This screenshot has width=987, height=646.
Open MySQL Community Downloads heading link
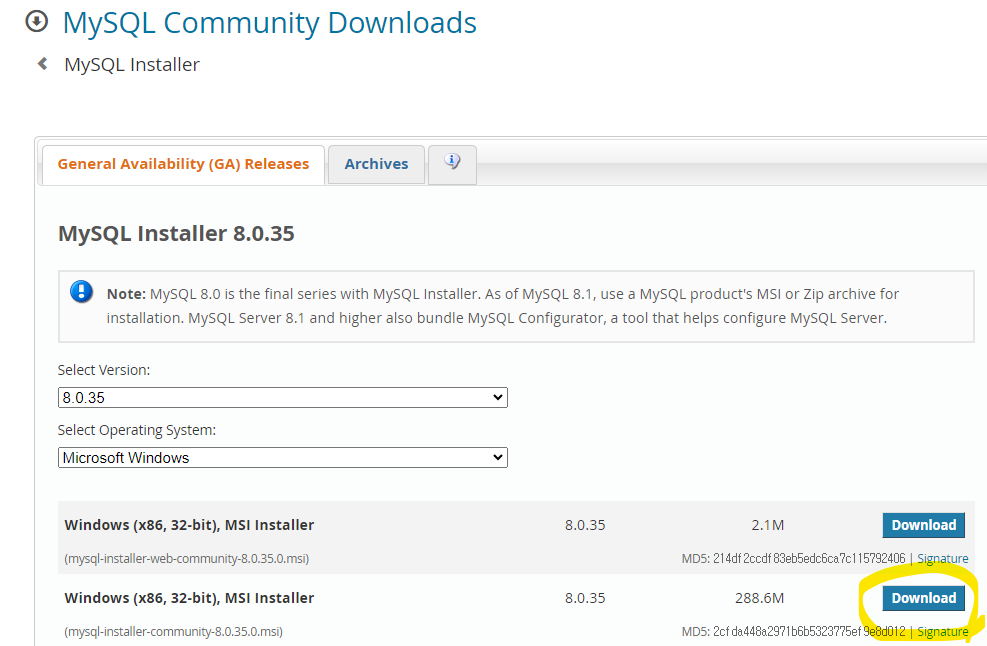[x=269, y=23]
